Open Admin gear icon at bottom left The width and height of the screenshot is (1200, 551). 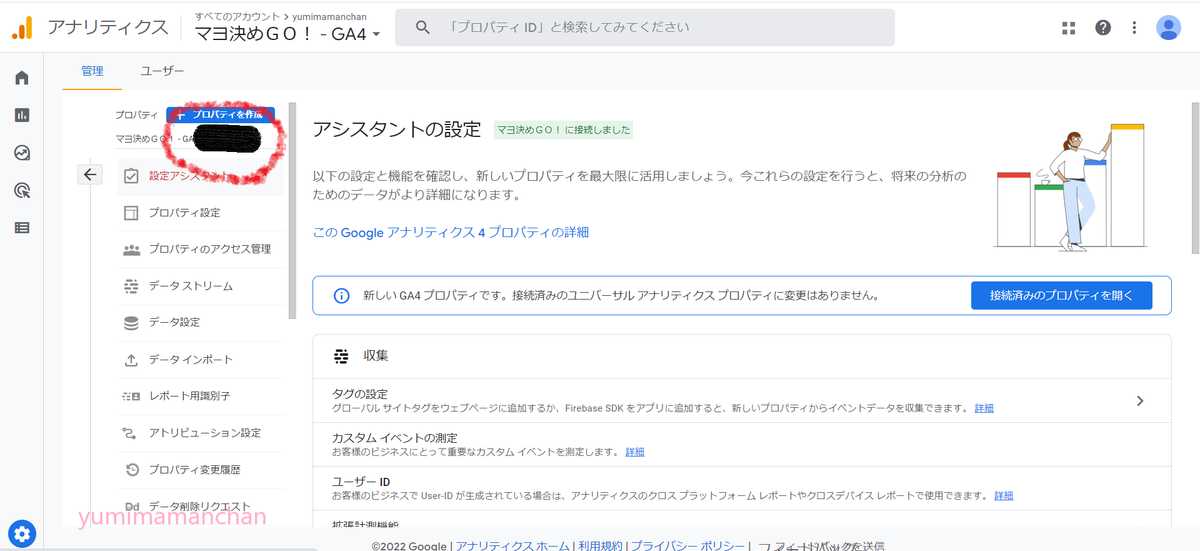pyautogui.click(x=22, y=532)
